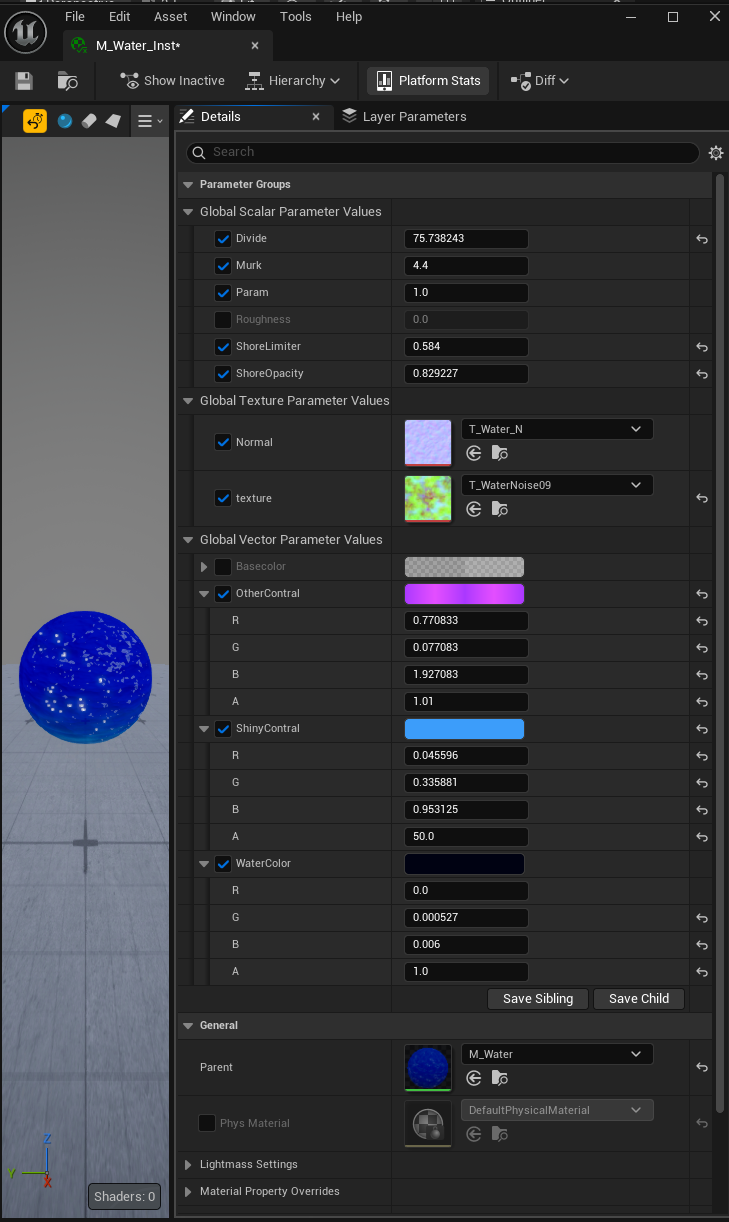Screen dimensions: 729x1222
Task: Reset ShoreLimiter to its default value
Action: tap(702, 347)
